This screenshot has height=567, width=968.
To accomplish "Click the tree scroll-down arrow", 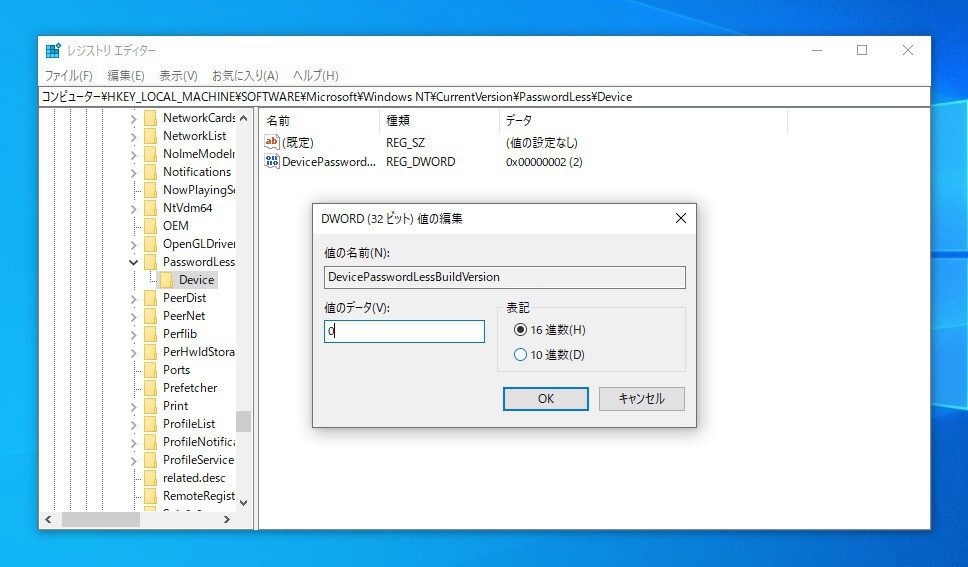I will click(243, 503).
